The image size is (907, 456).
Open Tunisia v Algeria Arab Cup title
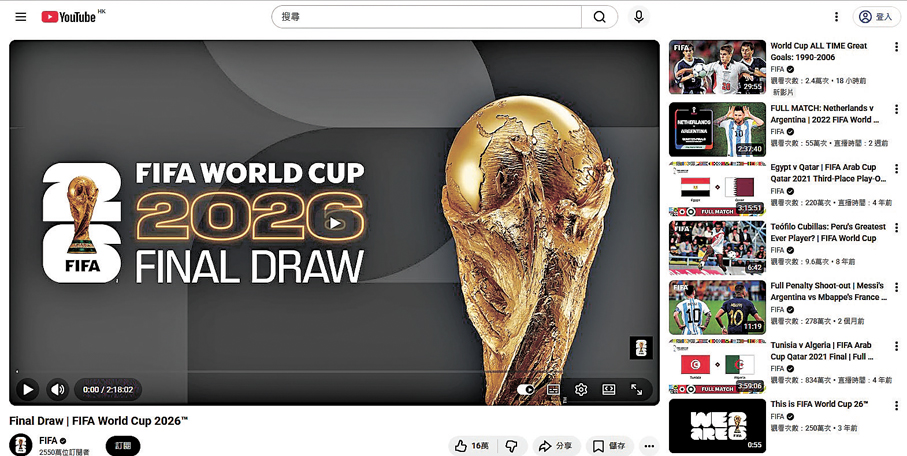pos(822,351)
